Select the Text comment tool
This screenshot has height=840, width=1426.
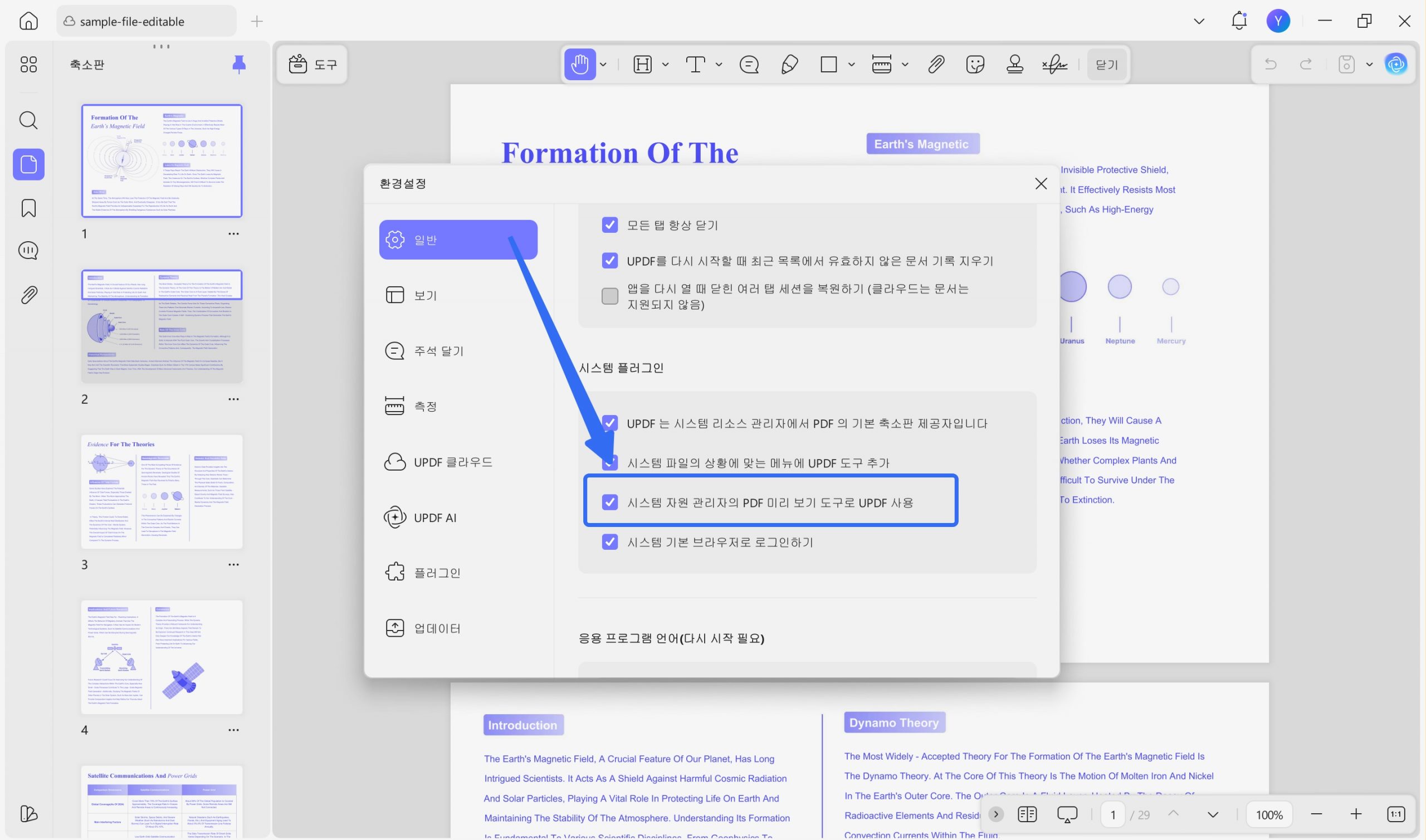click(696, 64)
